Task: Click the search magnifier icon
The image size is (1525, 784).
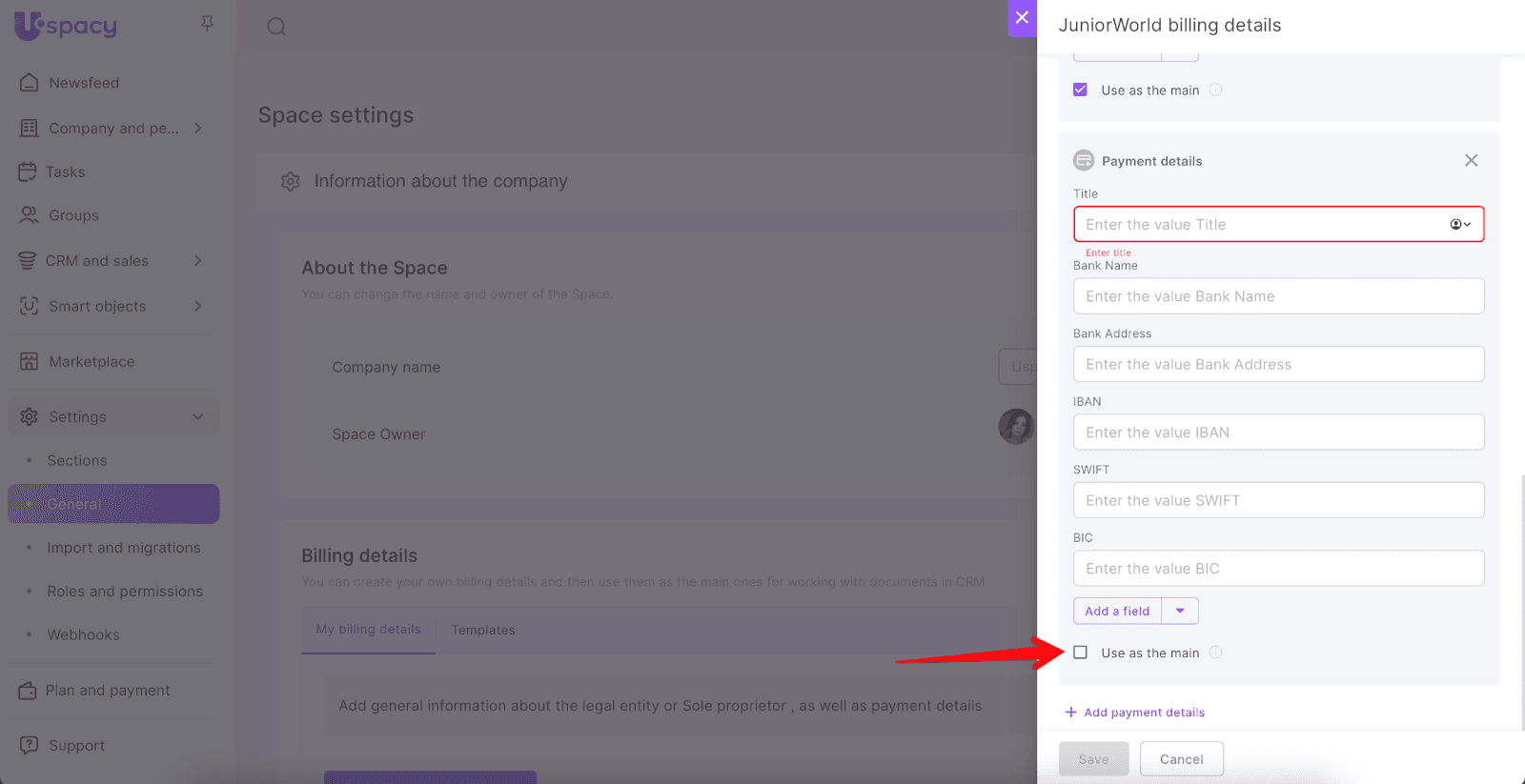Action: (276, 27)
